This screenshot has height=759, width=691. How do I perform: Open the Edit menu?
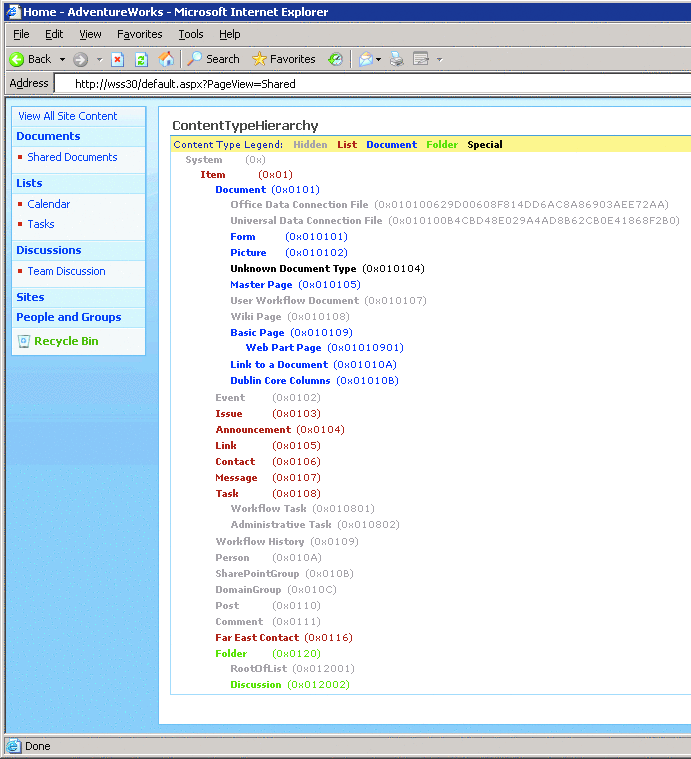coord(54,34)
